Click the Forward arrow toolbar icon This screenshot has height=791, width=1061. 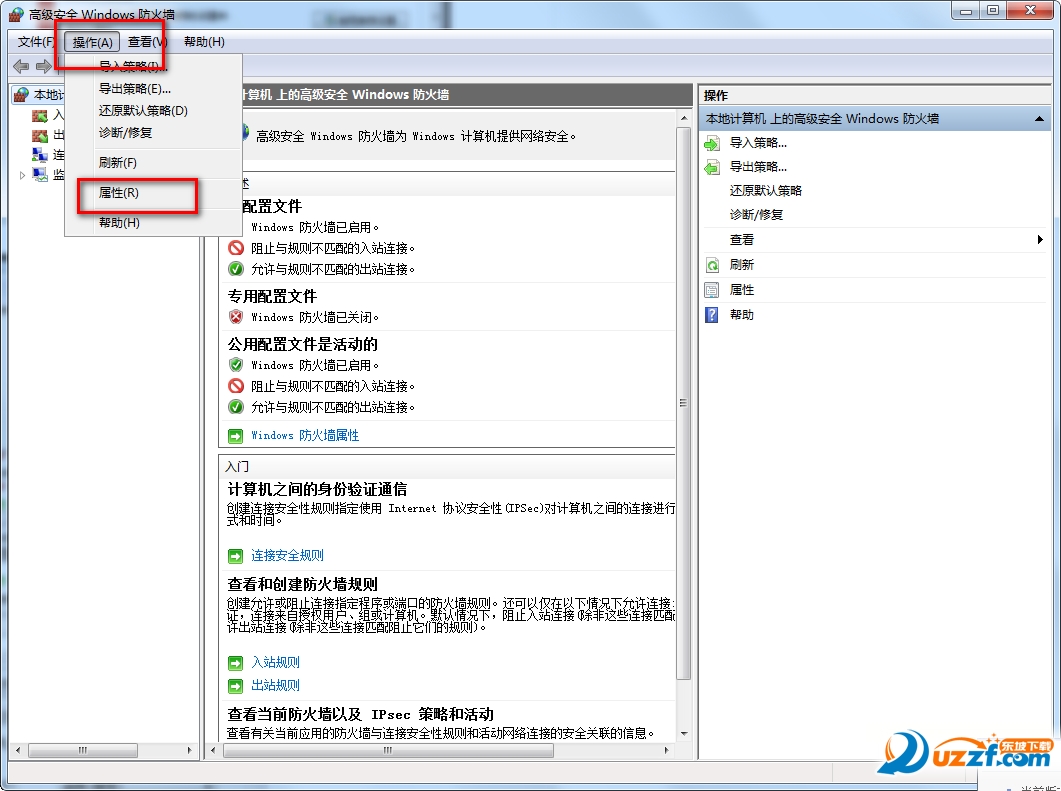[x=43, y=66]
